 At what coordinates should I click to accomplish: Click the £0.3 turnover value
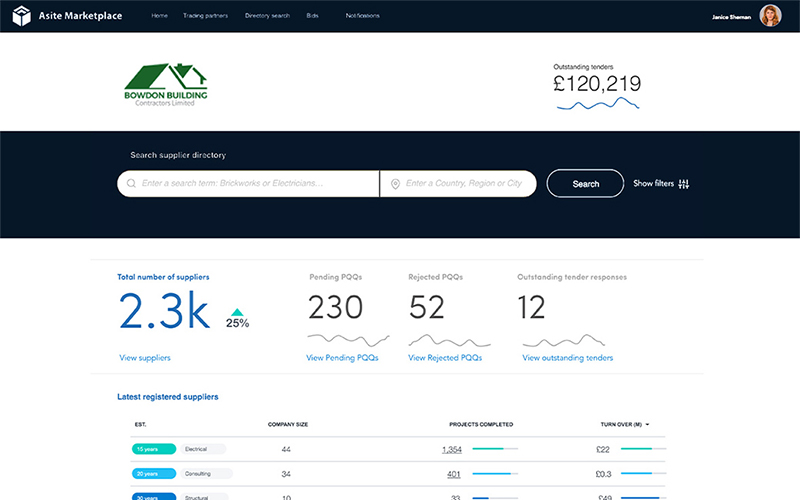(x=603, y=474)
